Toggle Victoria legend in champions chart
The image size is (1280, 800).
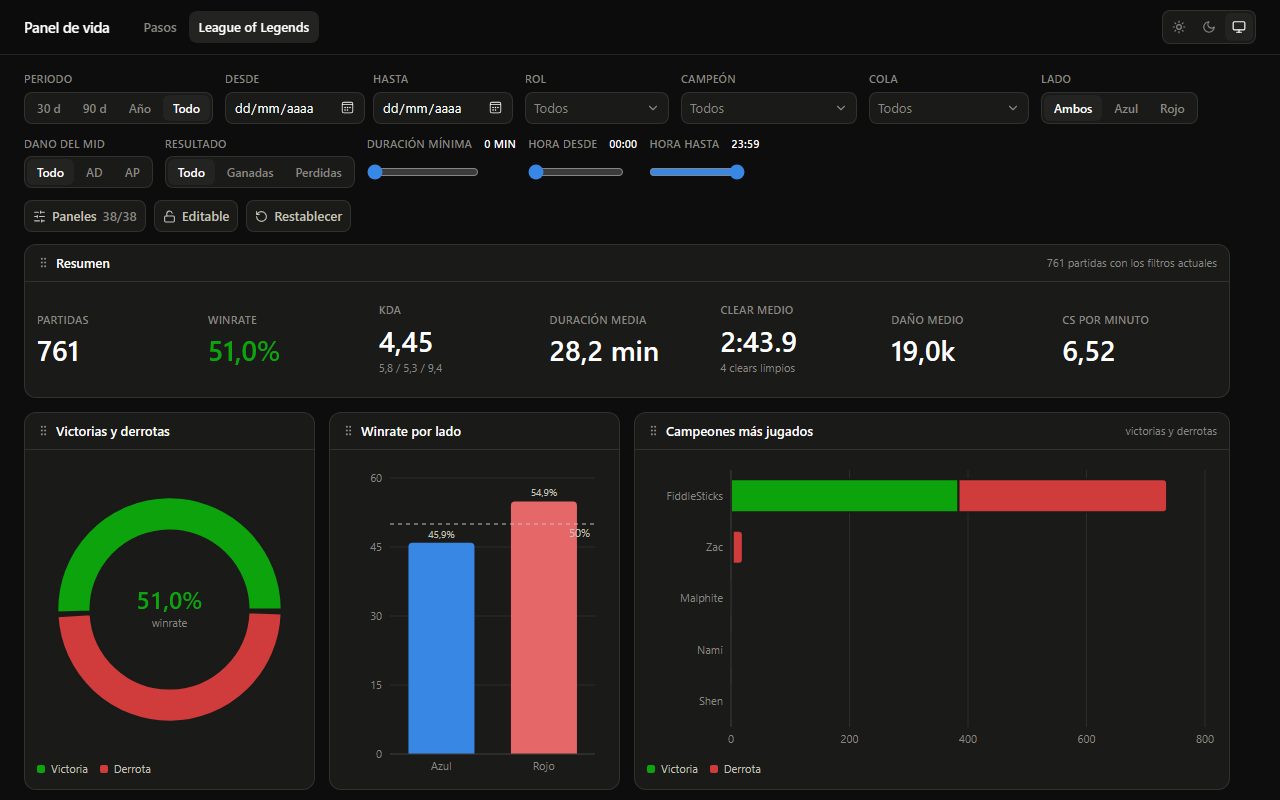point(672,769)
